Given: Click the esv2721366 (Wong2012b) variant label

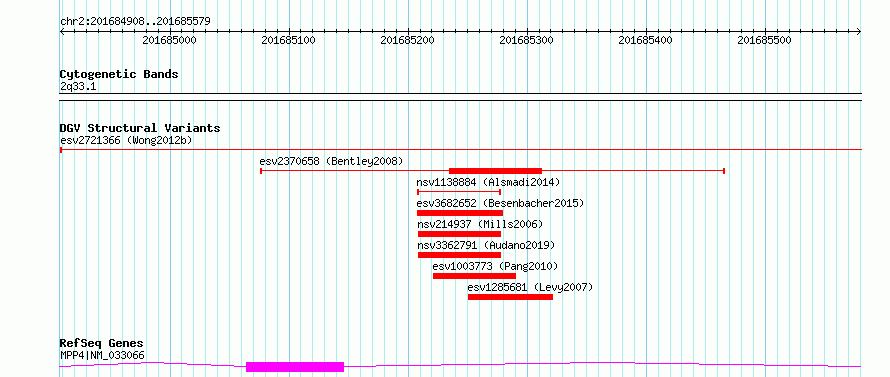Looking at the screenshot, I should pyautogui.click(x=126, y=140).
